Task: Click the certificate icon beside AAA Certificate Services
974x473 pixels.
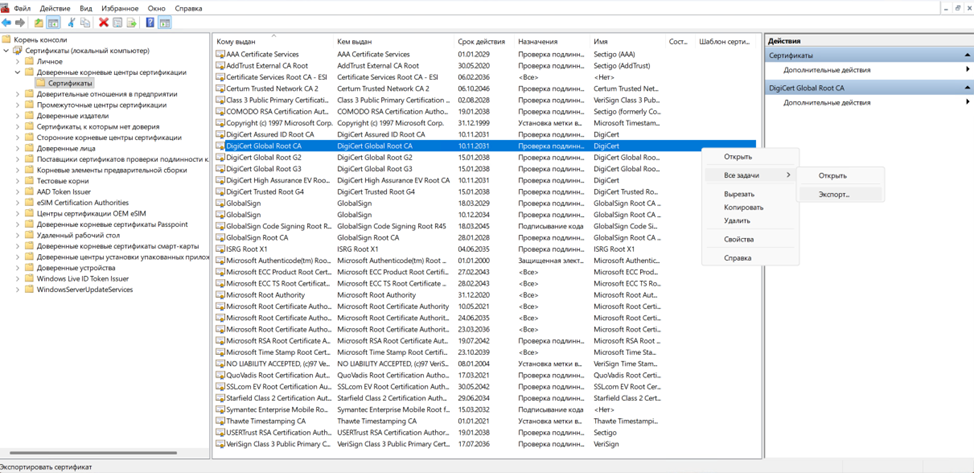Action: click(x=220, y=55)
